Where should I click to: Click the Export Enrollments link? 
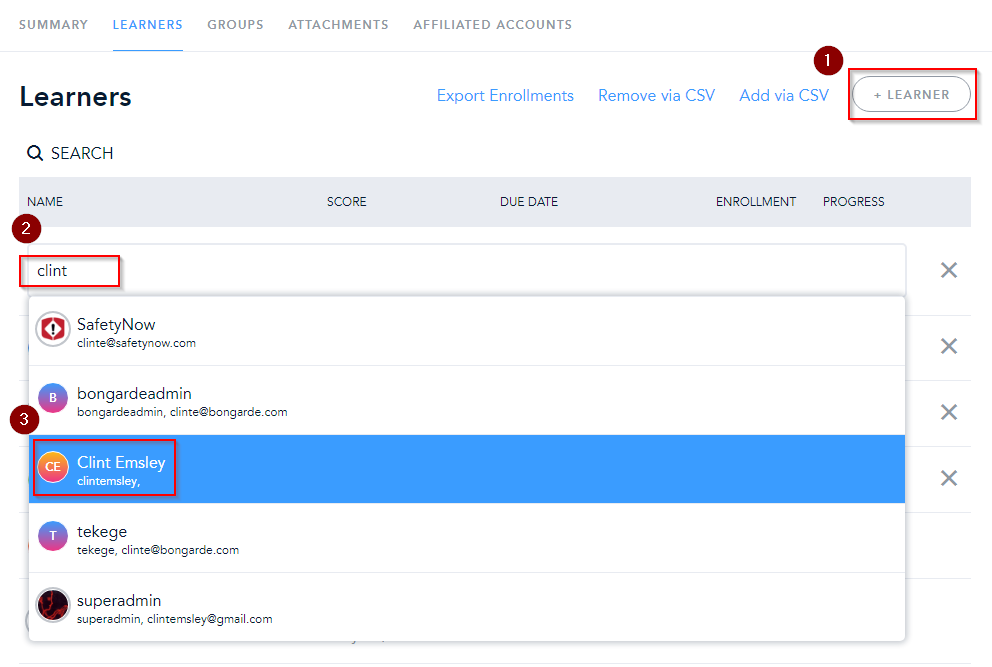[x=505, y=96]
